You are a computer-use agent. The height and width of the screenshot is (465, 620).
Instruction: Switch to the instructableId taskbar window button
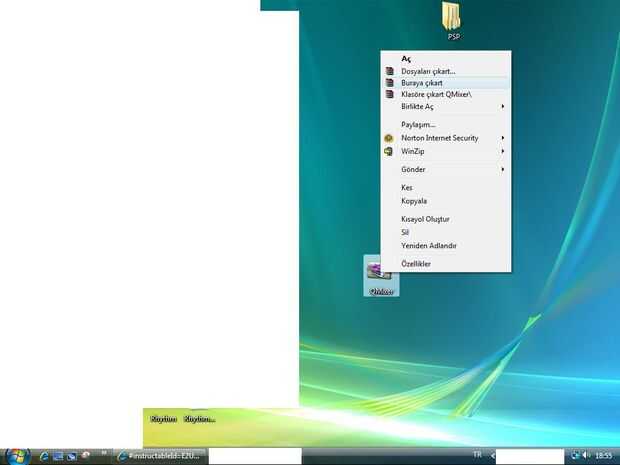coord(161,456)
